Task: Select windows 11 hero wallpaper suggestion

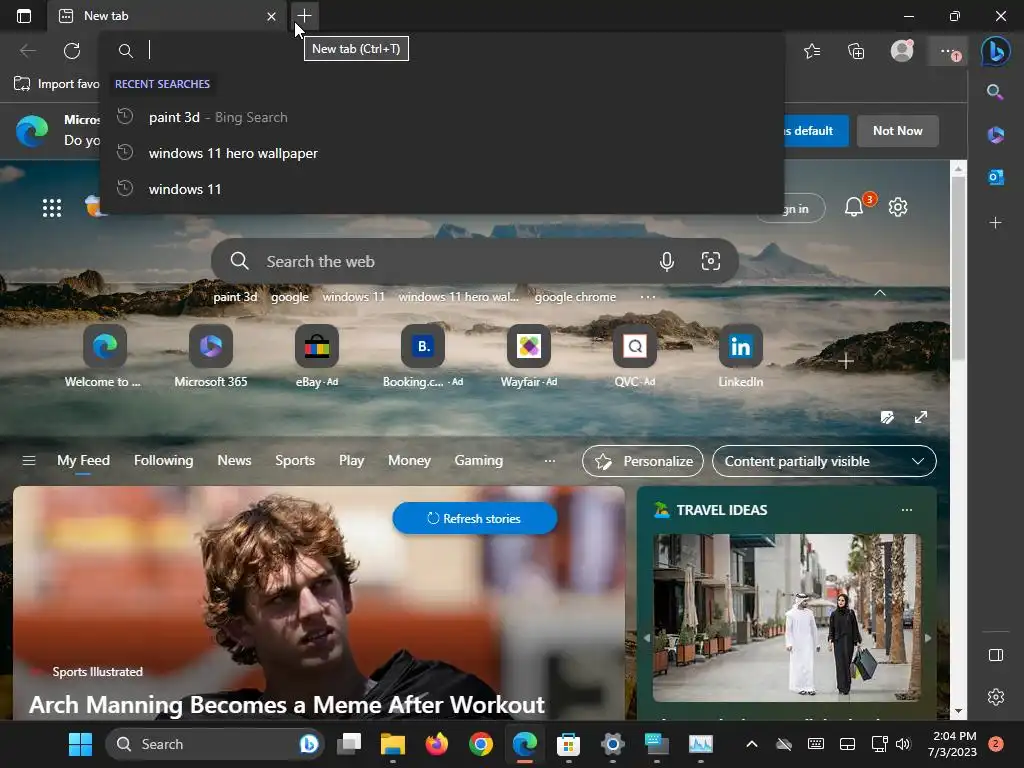Action: tap(442, 153)
